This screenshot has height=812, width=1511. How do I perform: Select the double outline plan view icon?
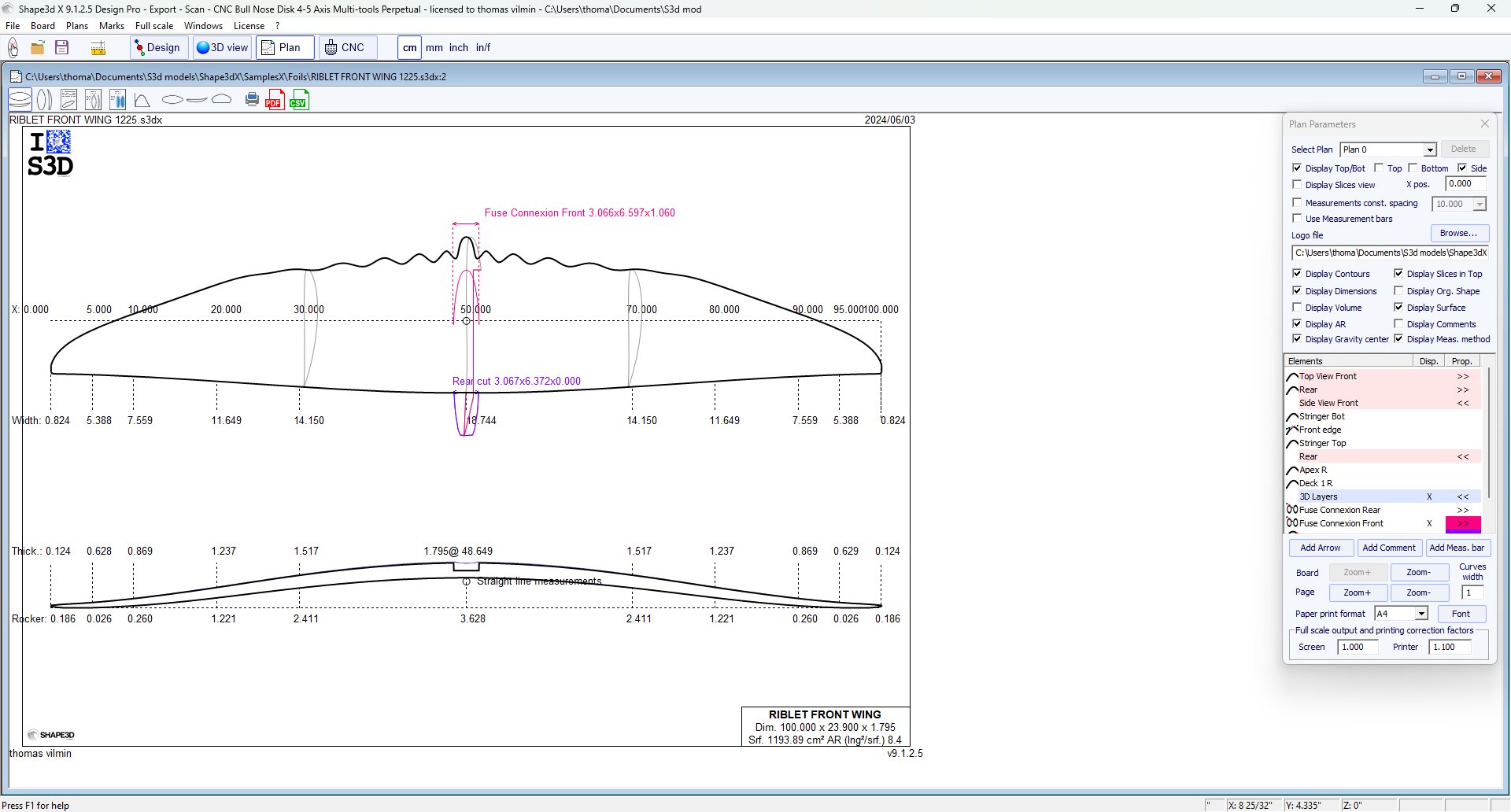(x=45, y=99)
